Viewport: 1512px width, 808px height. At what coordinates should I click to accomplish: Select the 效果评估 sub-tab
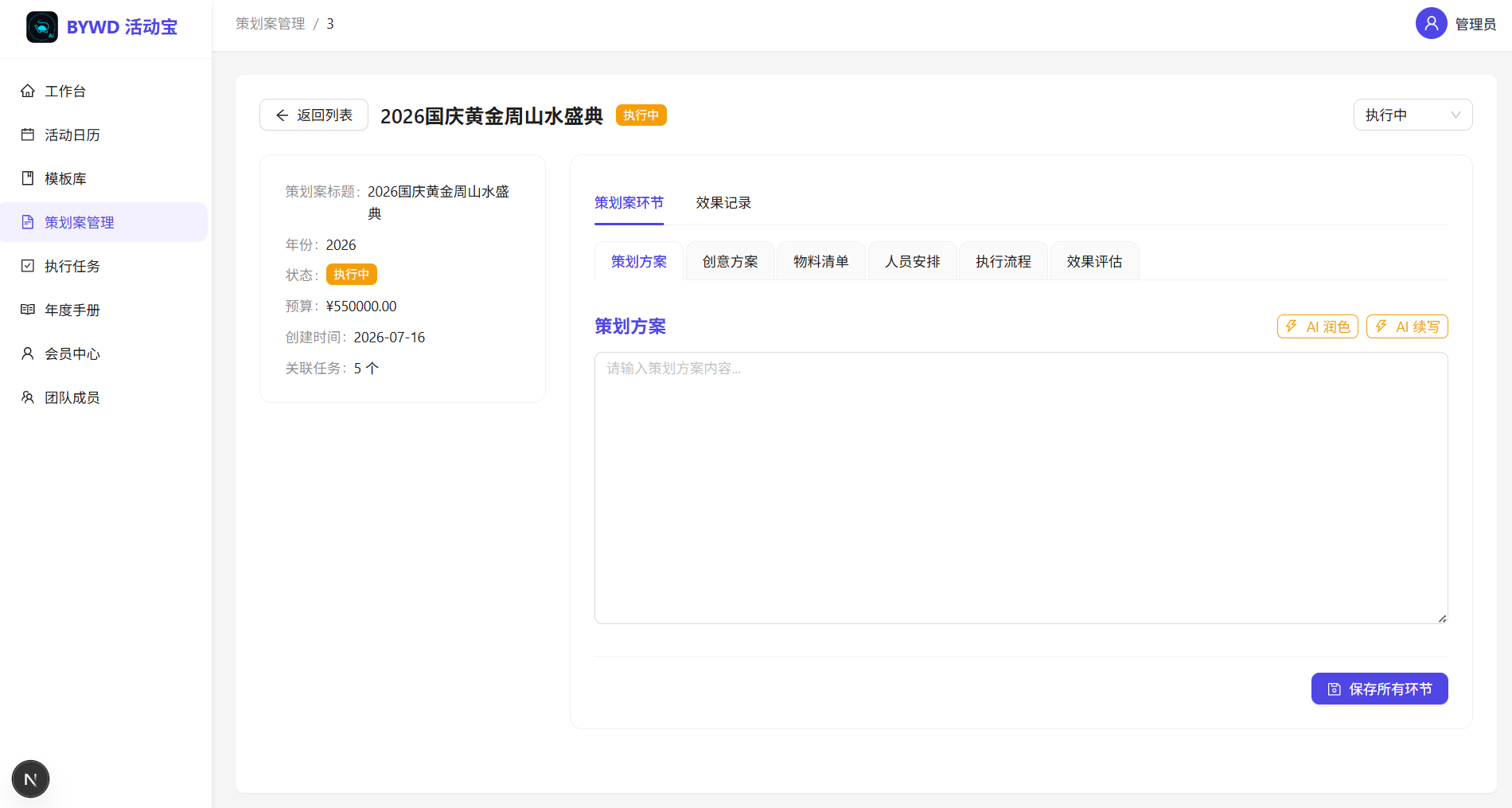[x=1094, y=261]
